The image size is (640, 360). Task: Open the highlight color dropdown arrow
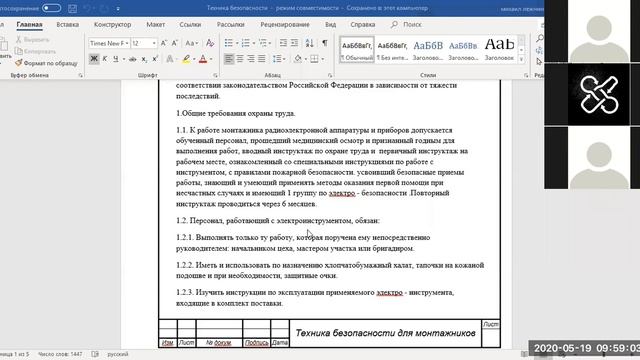point(194,59)
